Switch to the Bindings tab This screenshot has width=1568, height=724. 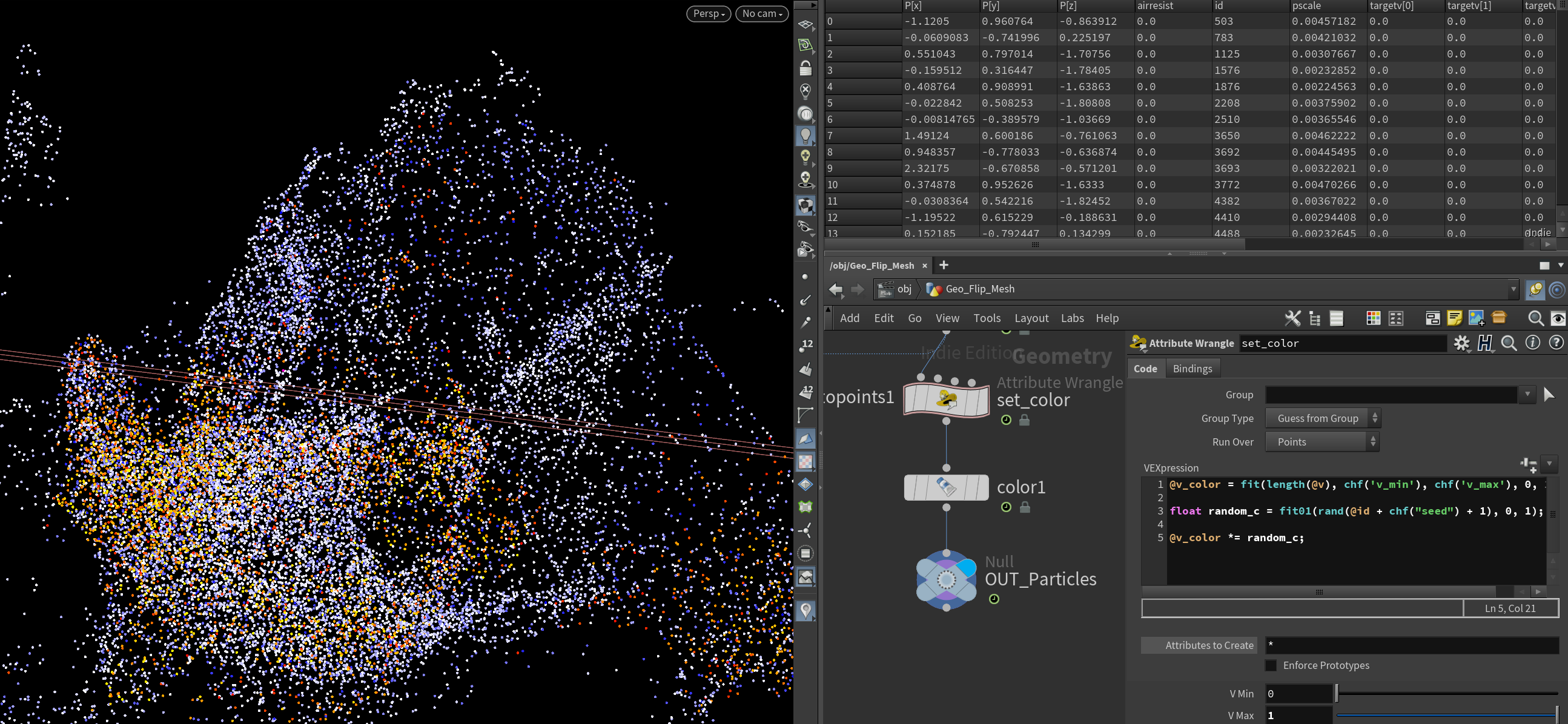1192,369
